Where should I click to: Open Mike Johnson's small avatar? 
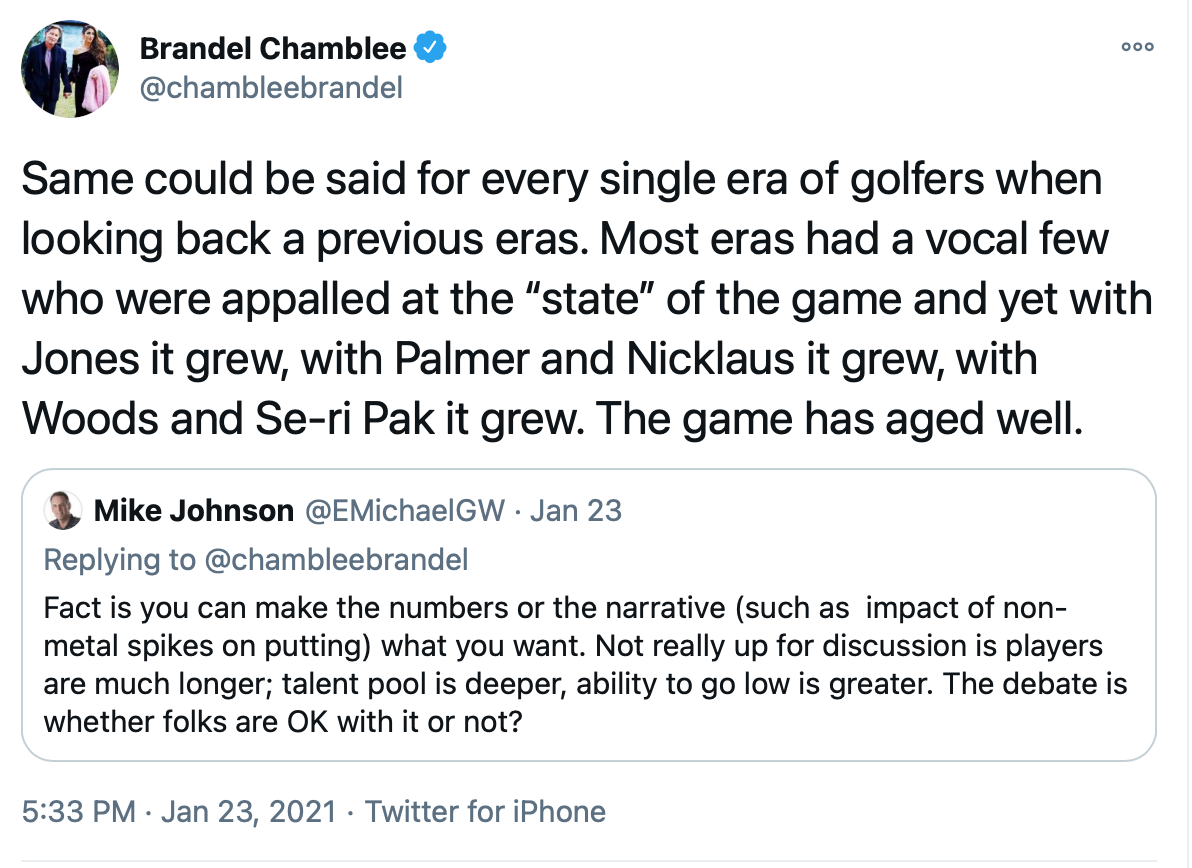point(63,511)
